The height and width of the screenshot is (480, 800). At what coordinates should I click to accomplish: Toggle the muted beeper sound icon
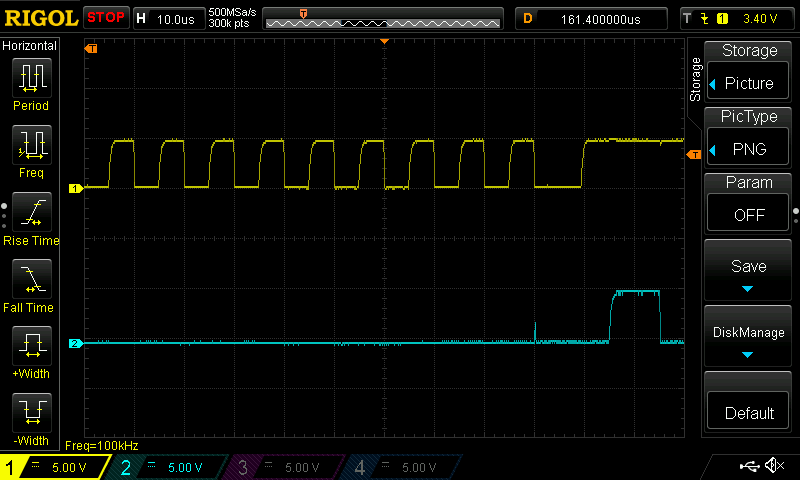click(x=774, y=465)
